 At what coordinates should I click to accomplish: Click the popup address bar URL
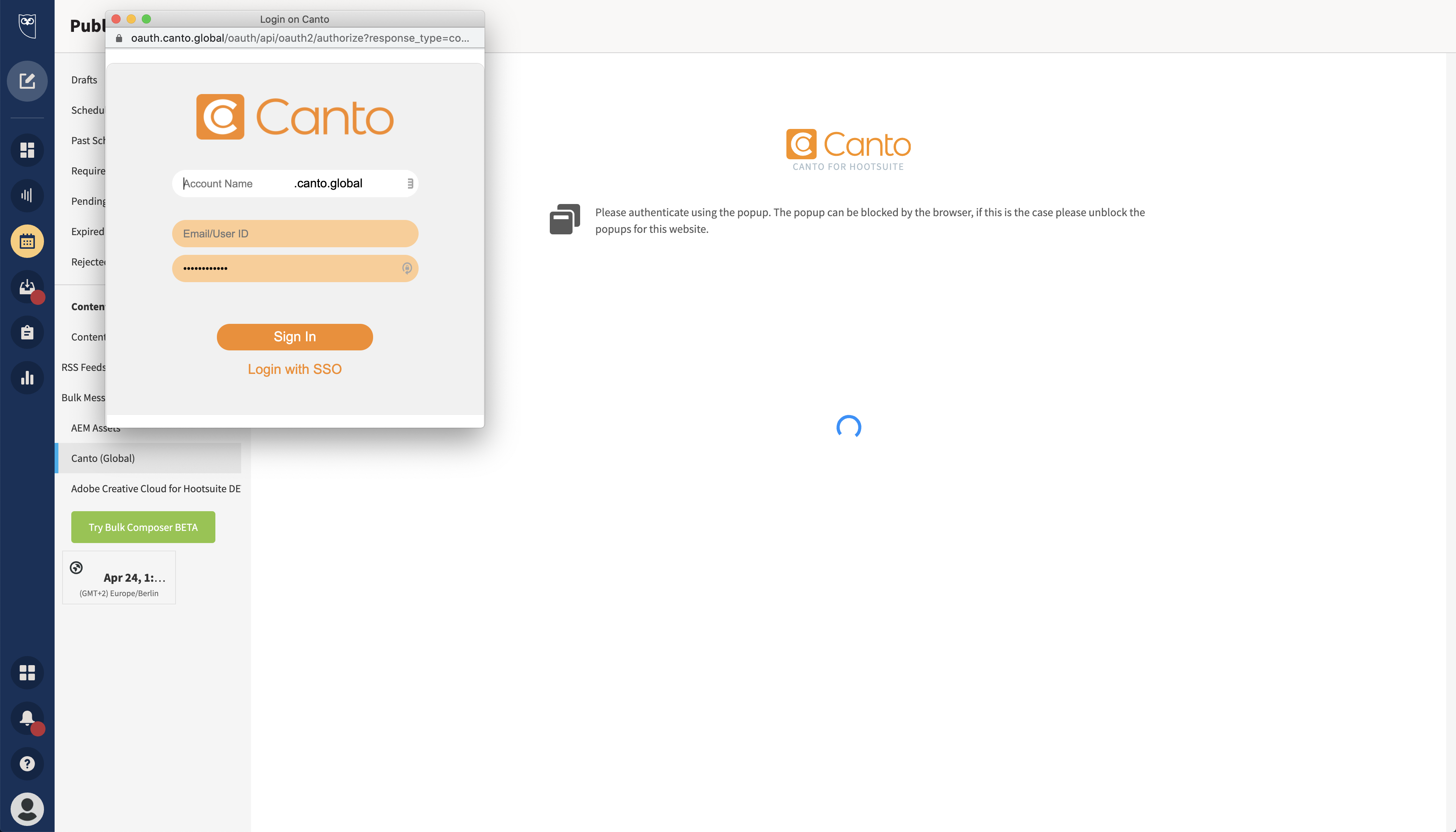point(300,38)
